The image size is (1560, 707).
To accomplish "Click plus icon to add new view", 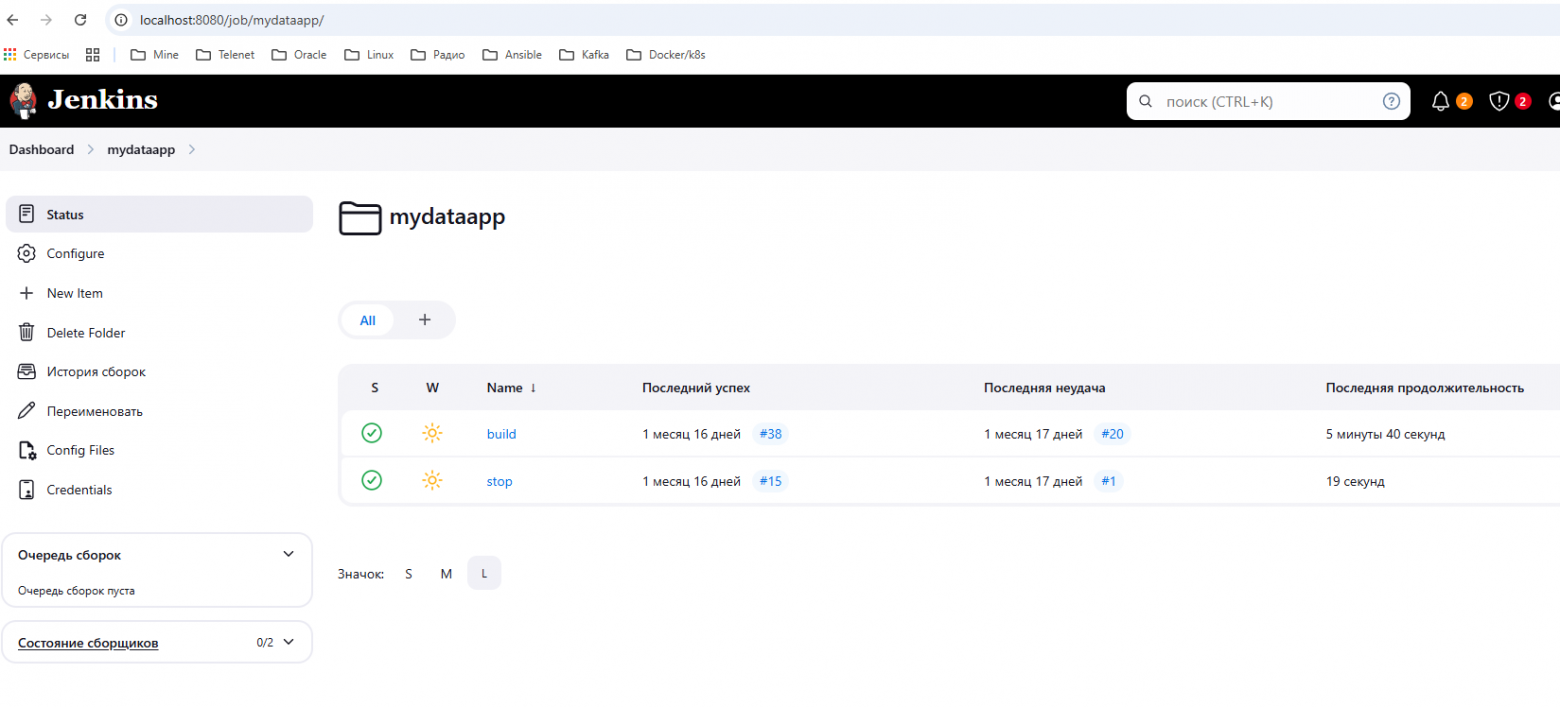I will (424, 320).
